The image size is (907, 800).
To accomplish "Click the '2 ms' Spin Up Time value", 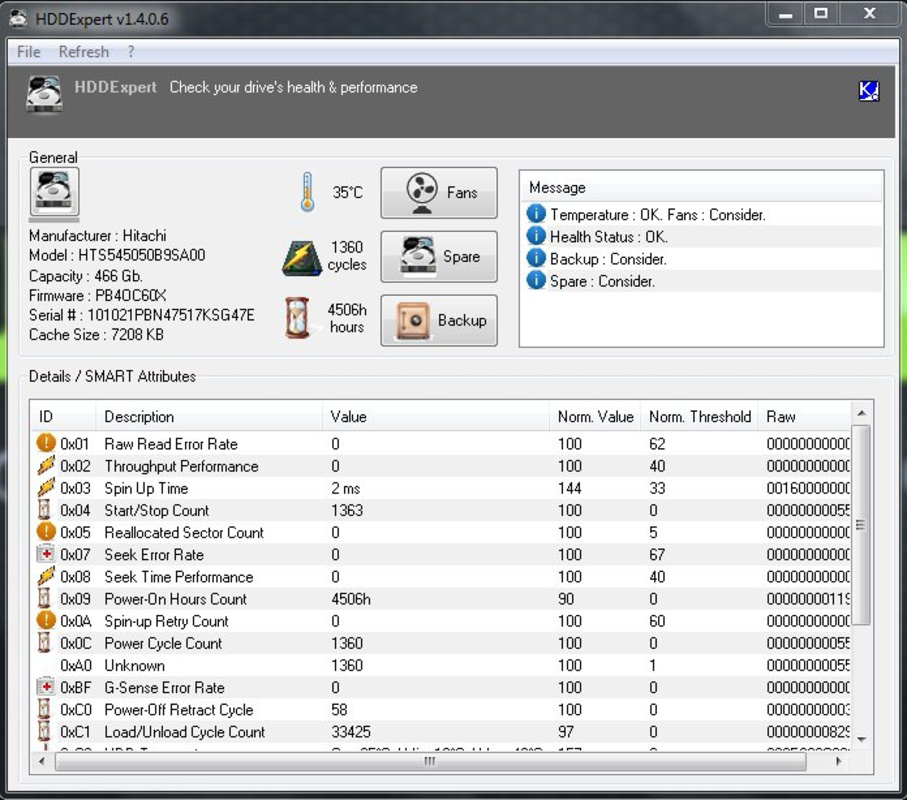I will pos(345,488).
